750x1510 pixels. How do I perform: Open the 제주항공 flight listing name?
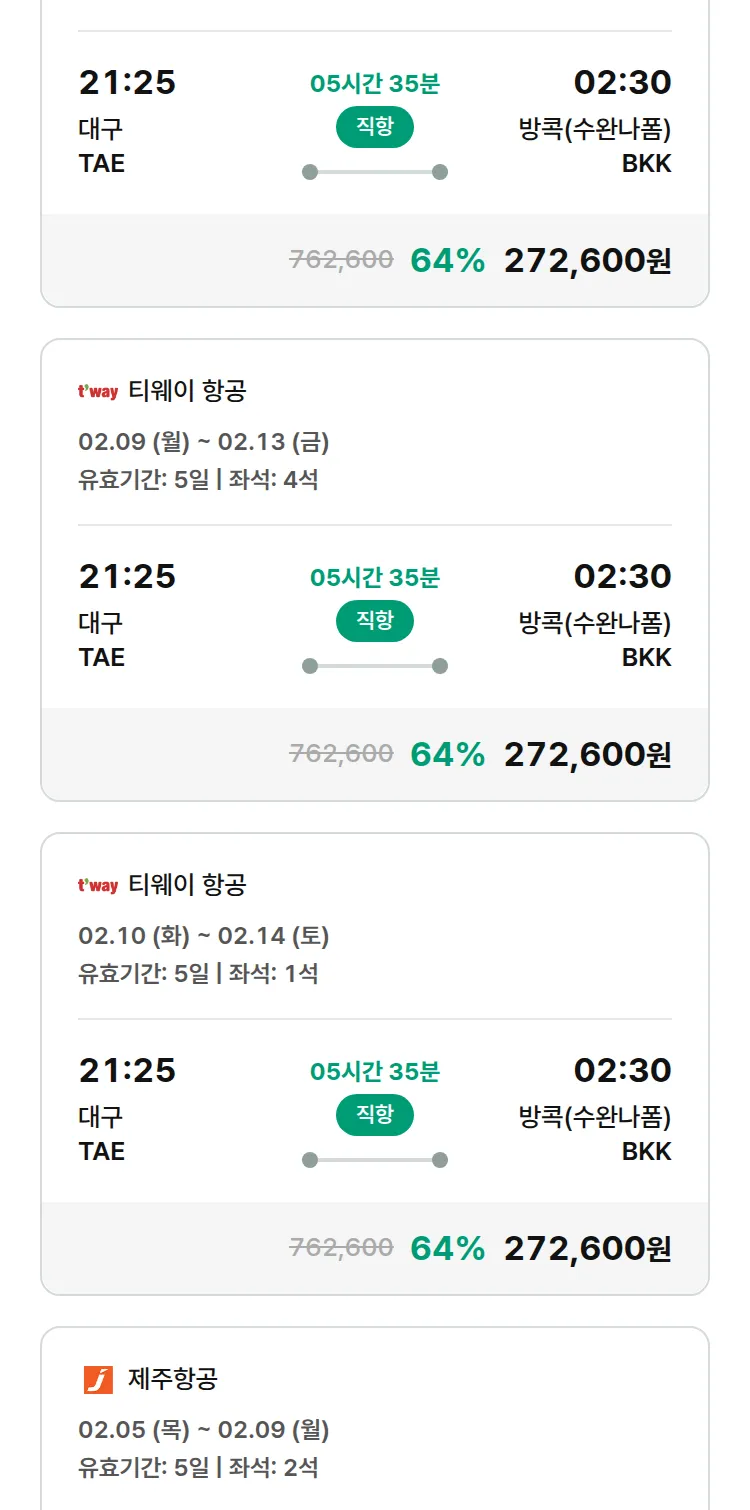tap(173, 1380)
